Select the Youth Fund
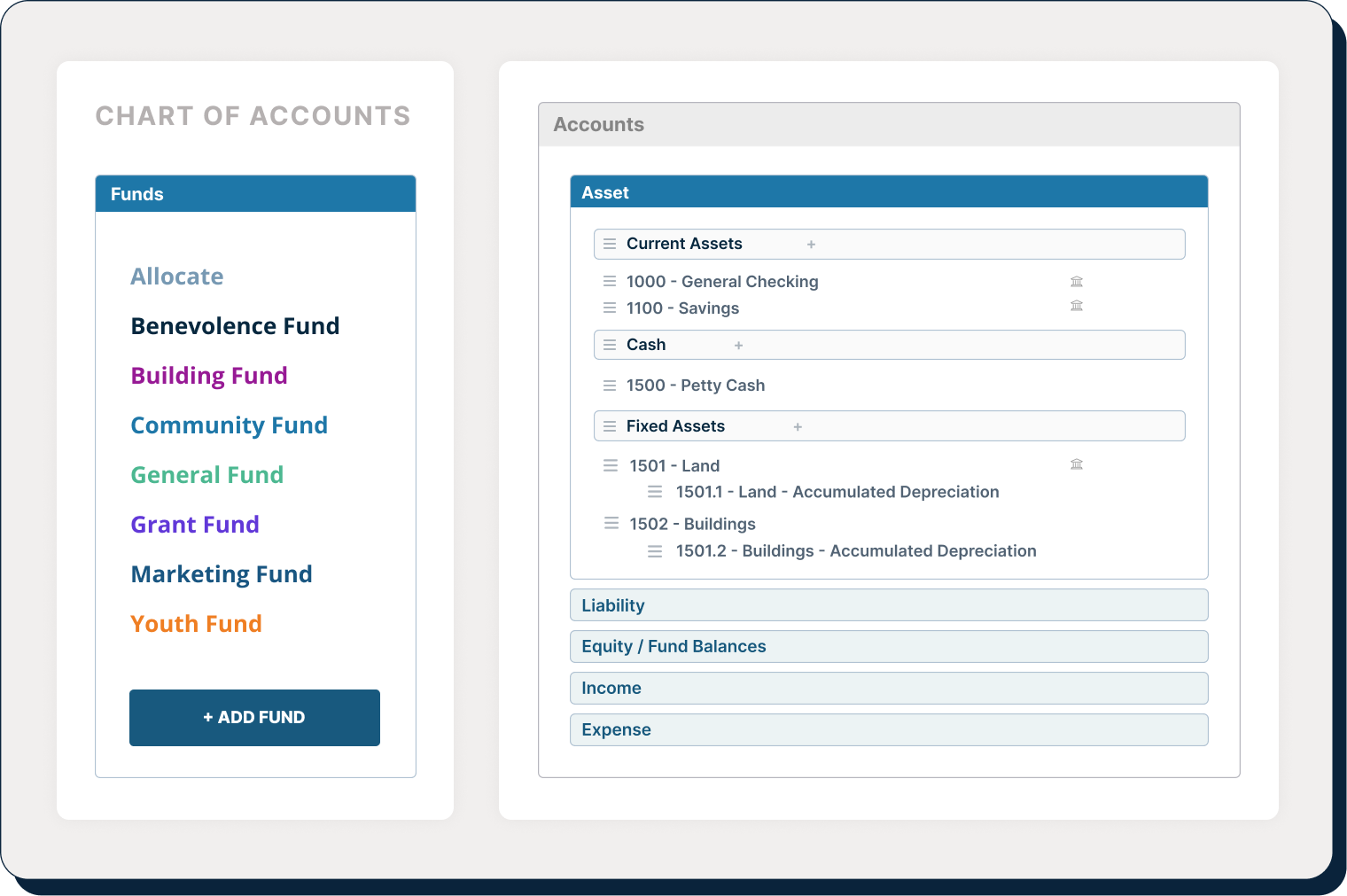1347x896 pixels. point(196,624)
